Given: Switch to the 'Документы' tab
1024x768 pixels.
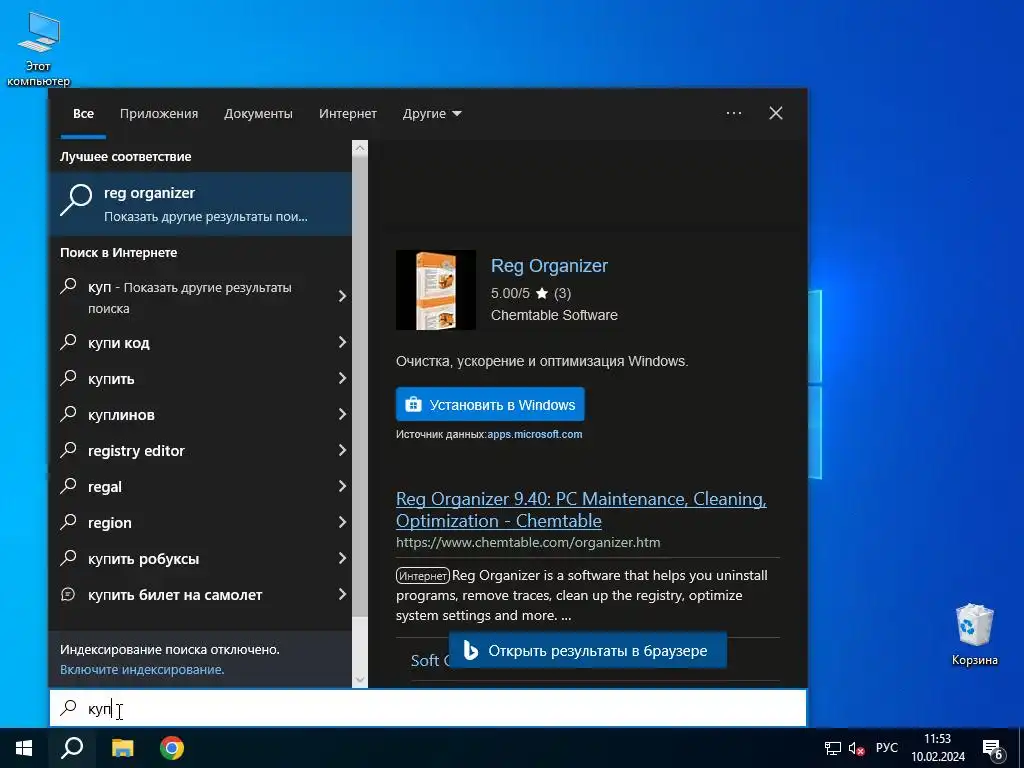Looking at the screenshot, I should coord(258,114).
